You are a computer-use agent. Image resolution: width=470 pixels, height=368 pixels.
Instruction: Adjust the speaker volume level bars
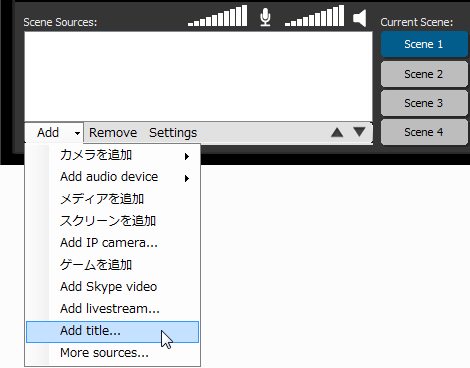314,16
